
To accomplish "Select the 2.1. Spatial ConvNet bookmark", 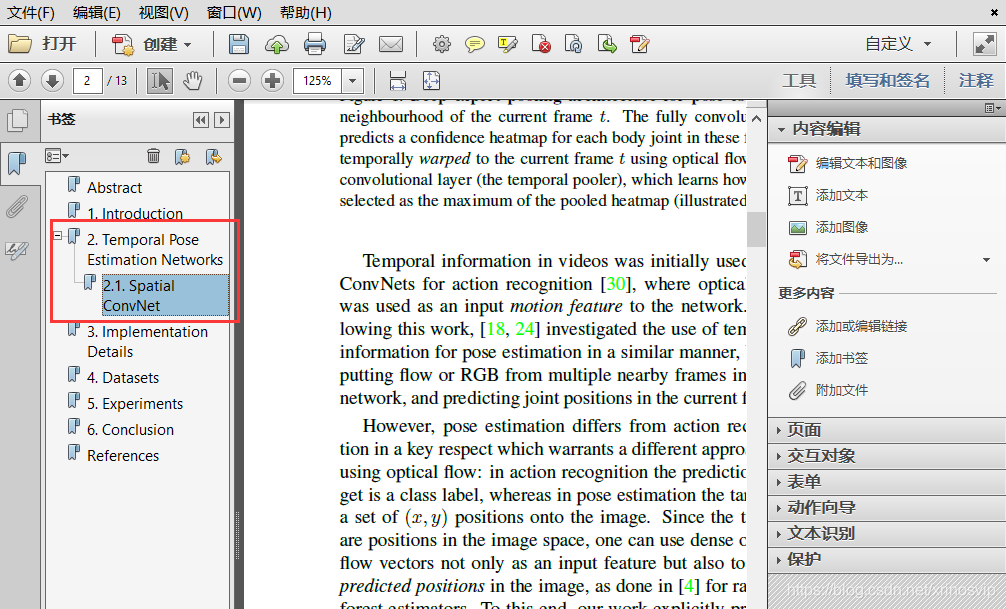I will [x=166, y=295].
